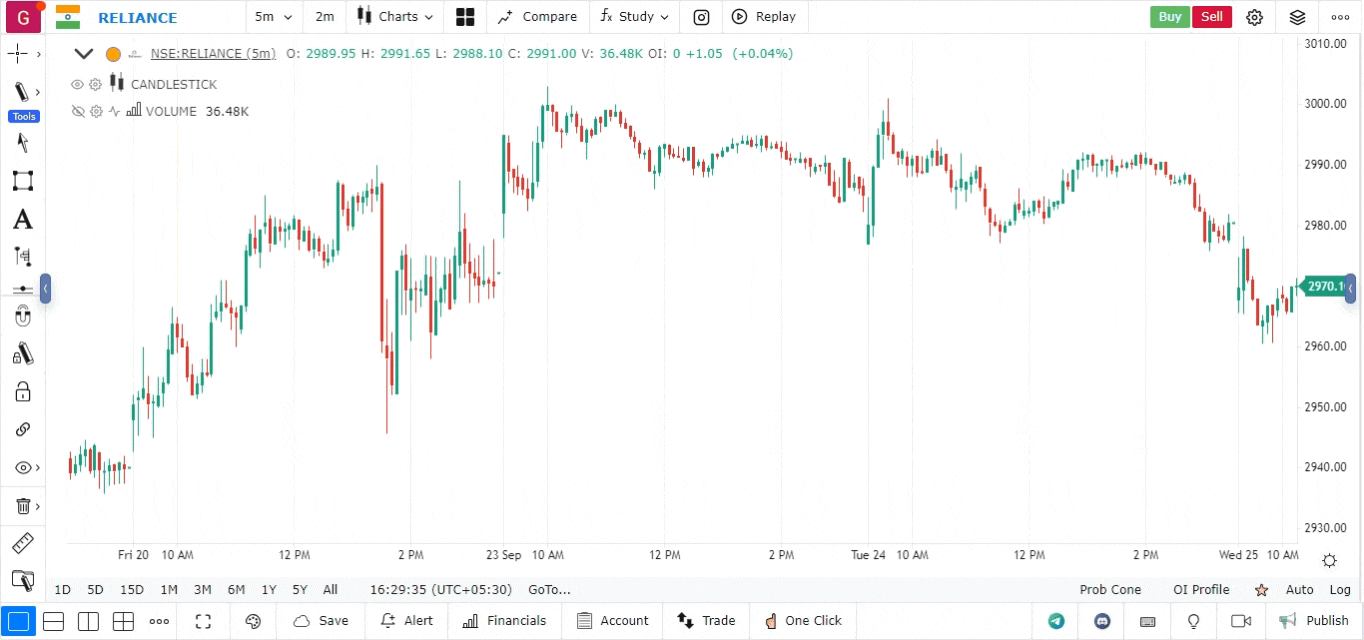Toggle visibility of the CANDLESTICK series
Viewport: 1364px width, 640px height.
pyautogui.click(x=77, y=84)
